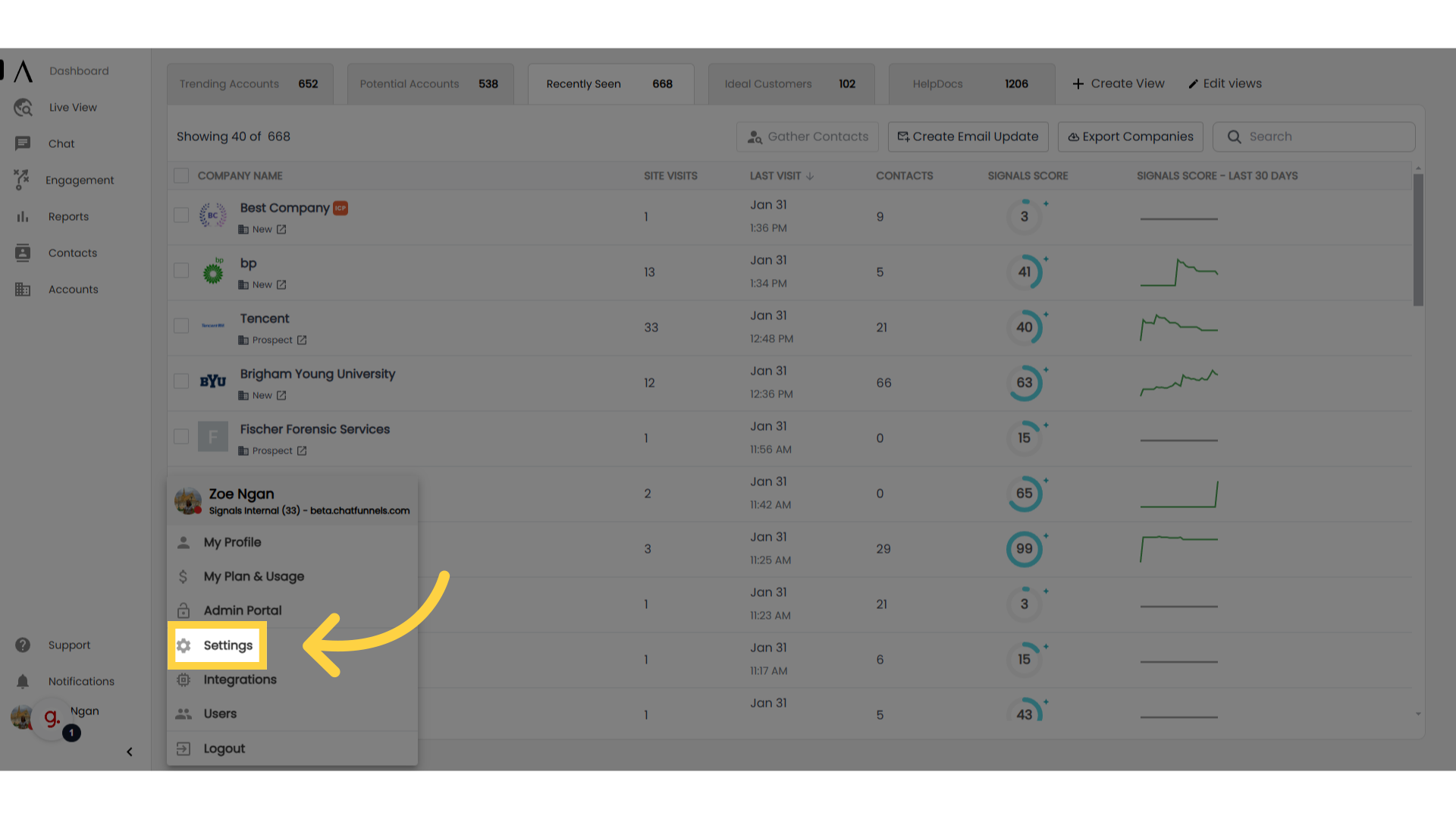Viewport: 1456px width, 819px height.
Task: Click Export Companies button
Action: click(1131, 136)
